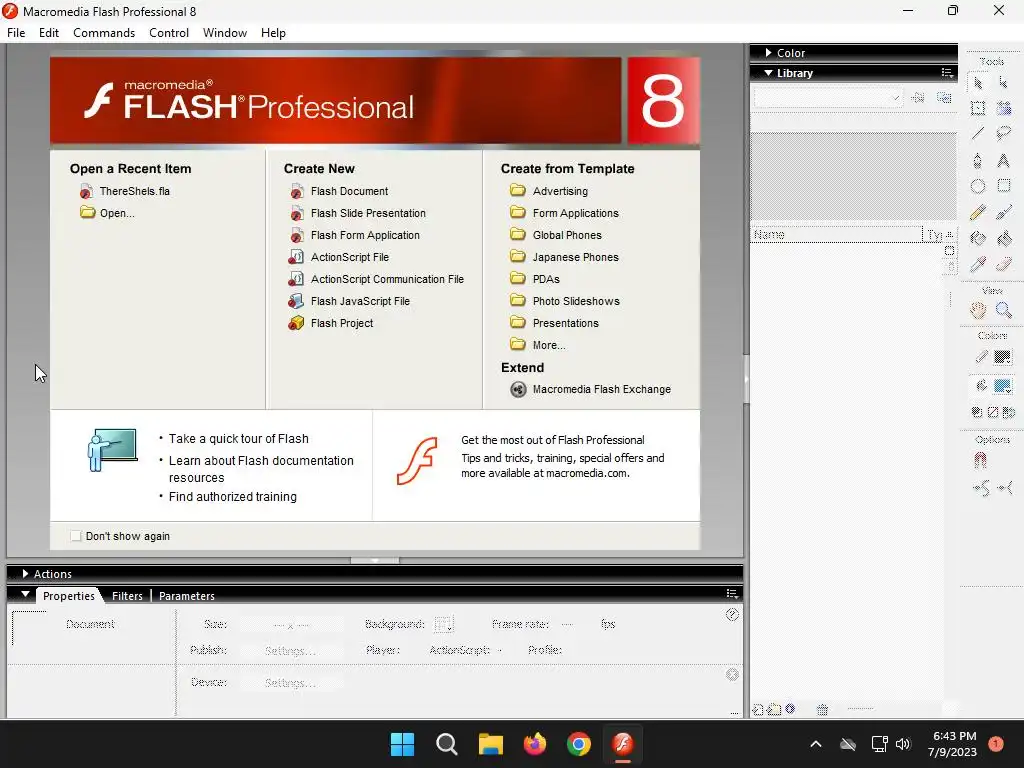Open the Library panel options menu

(947, 72)
